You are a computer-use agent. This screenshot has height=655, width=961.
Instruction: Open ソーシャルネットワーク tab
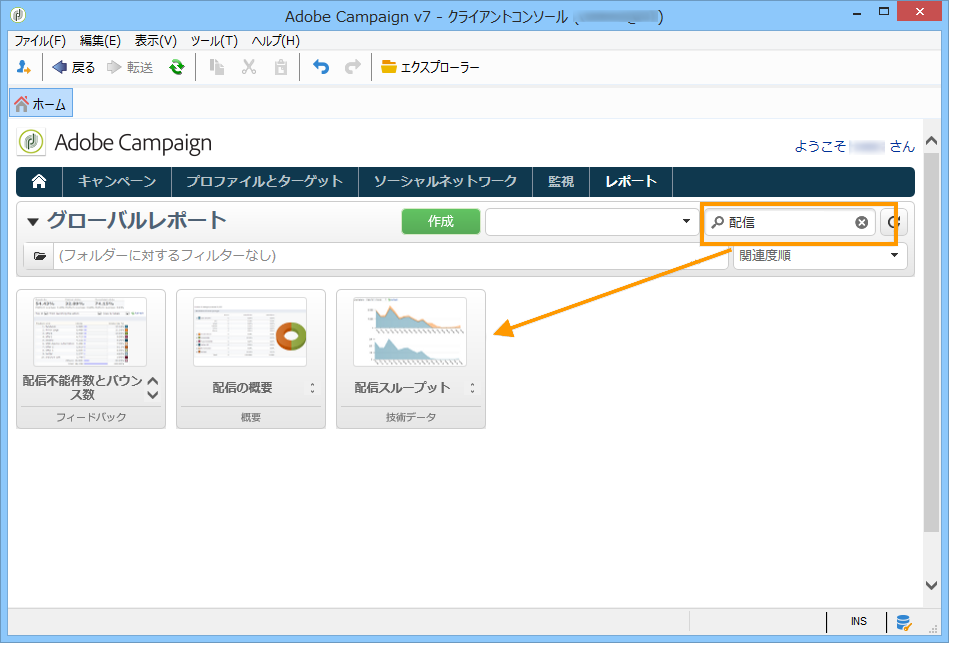point(446,181)
